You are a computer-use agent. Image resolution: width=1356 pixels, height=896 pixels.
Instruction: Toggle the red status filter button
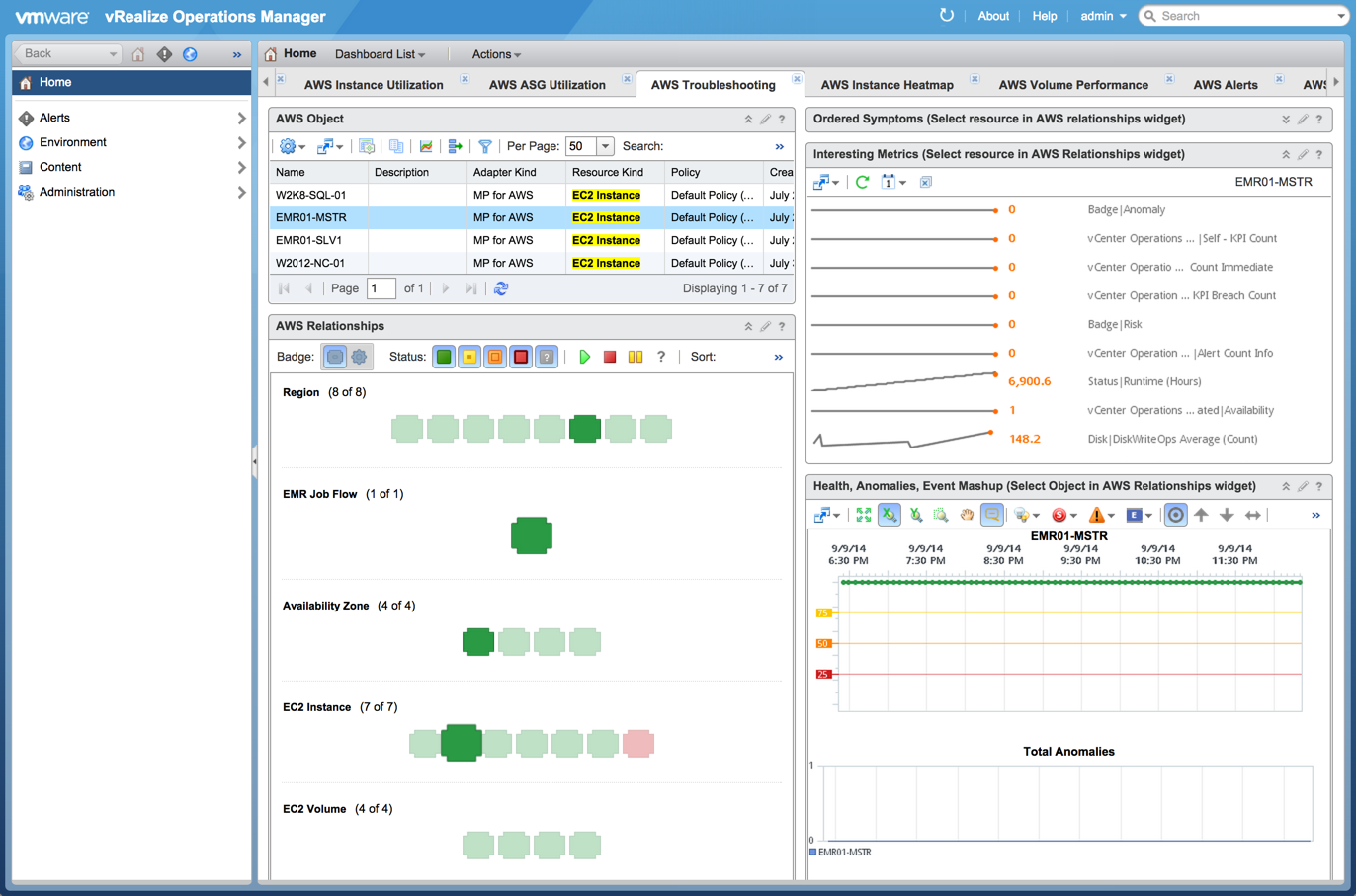[521, 357]
